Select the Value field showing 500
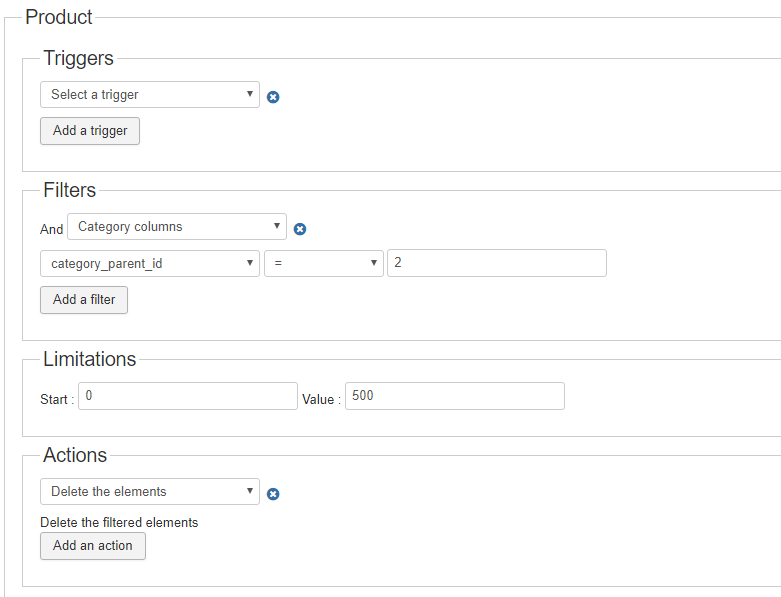The height and width of the screenshot is (597, 781). click(455, 396)
